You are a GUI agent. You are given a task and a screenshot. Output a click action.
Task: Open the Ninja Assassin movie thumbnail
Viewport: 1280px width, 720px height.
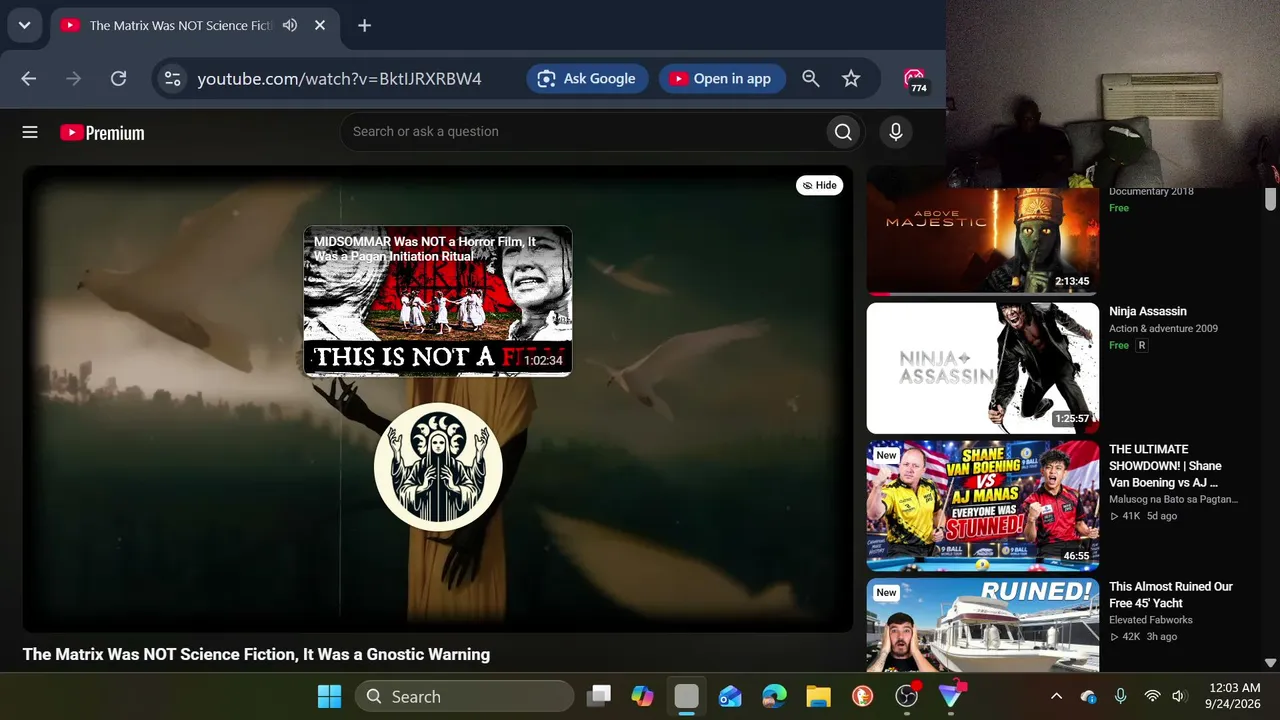982,368
